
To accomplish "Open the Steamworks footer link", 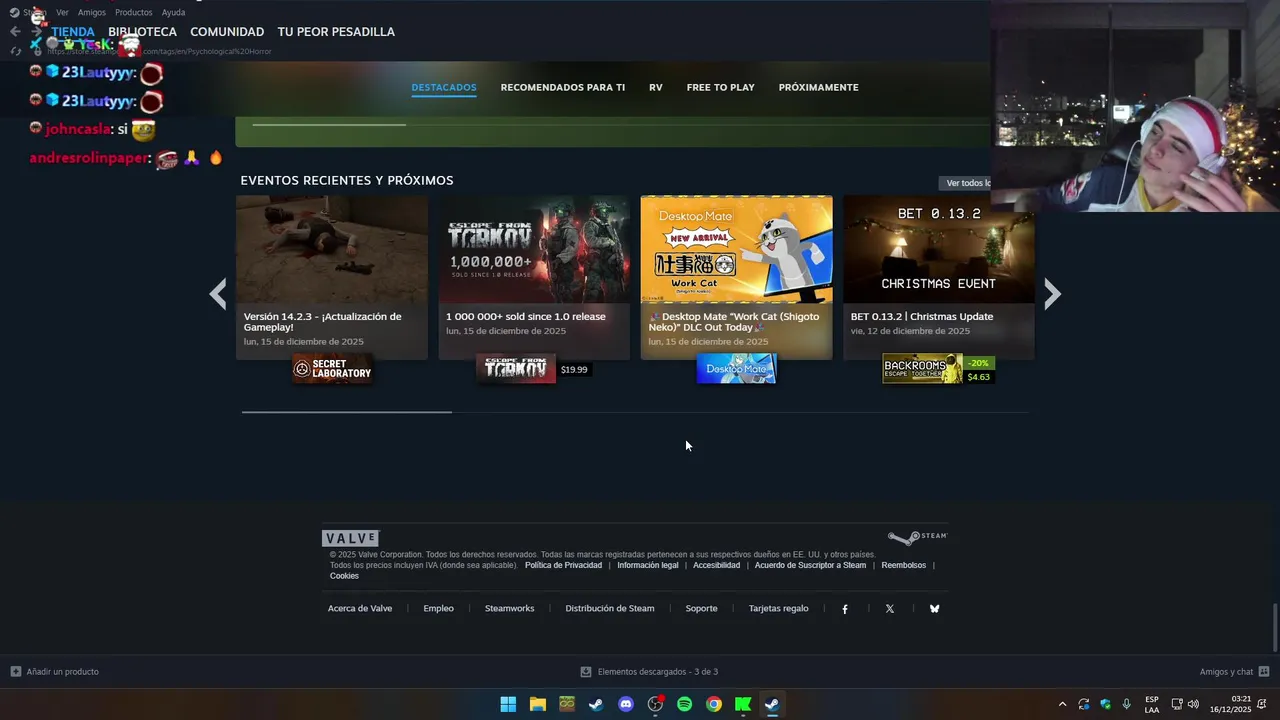I will click(x=510, y=608).
